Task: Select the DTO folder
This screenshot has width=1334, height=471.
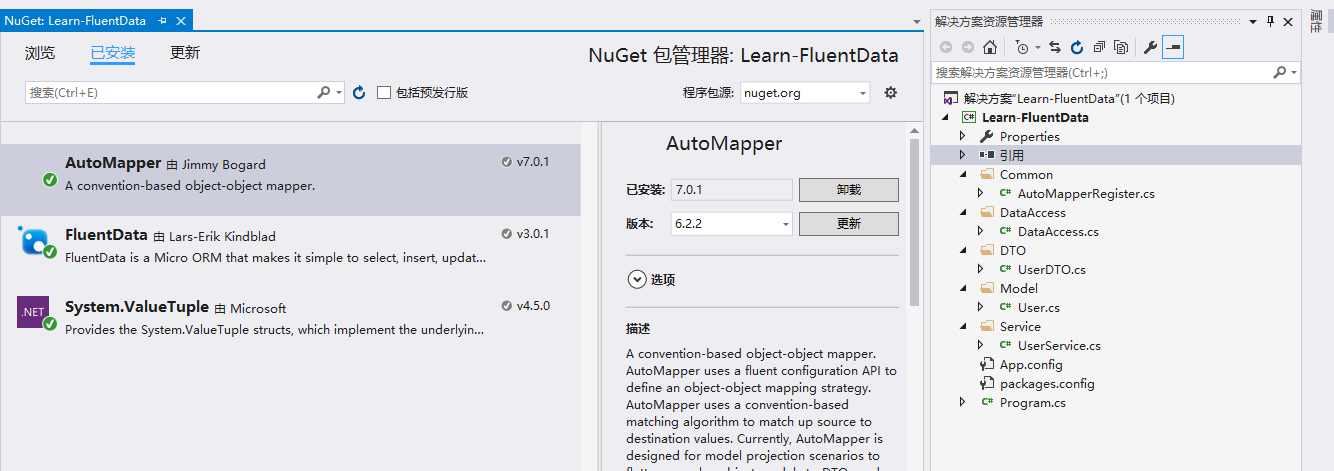Action: 1013,250
